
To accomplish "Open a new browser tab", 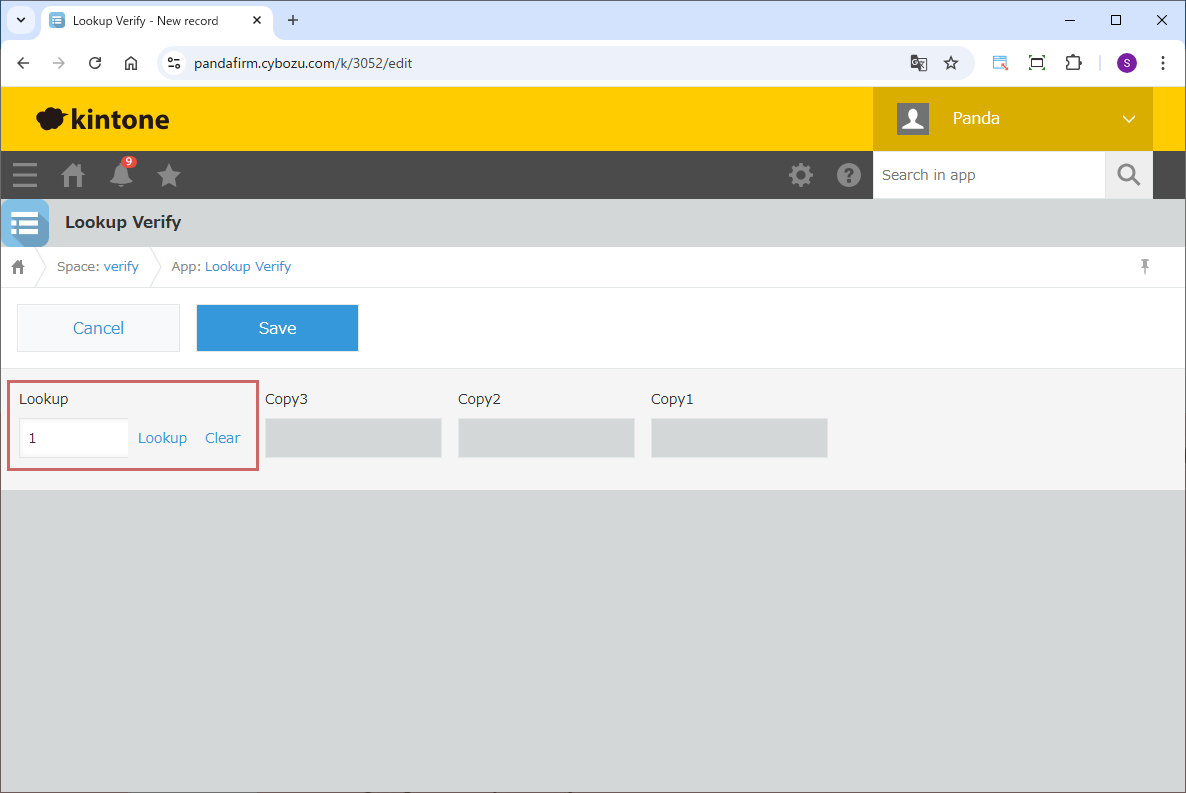I will click(x=293, y=21).
